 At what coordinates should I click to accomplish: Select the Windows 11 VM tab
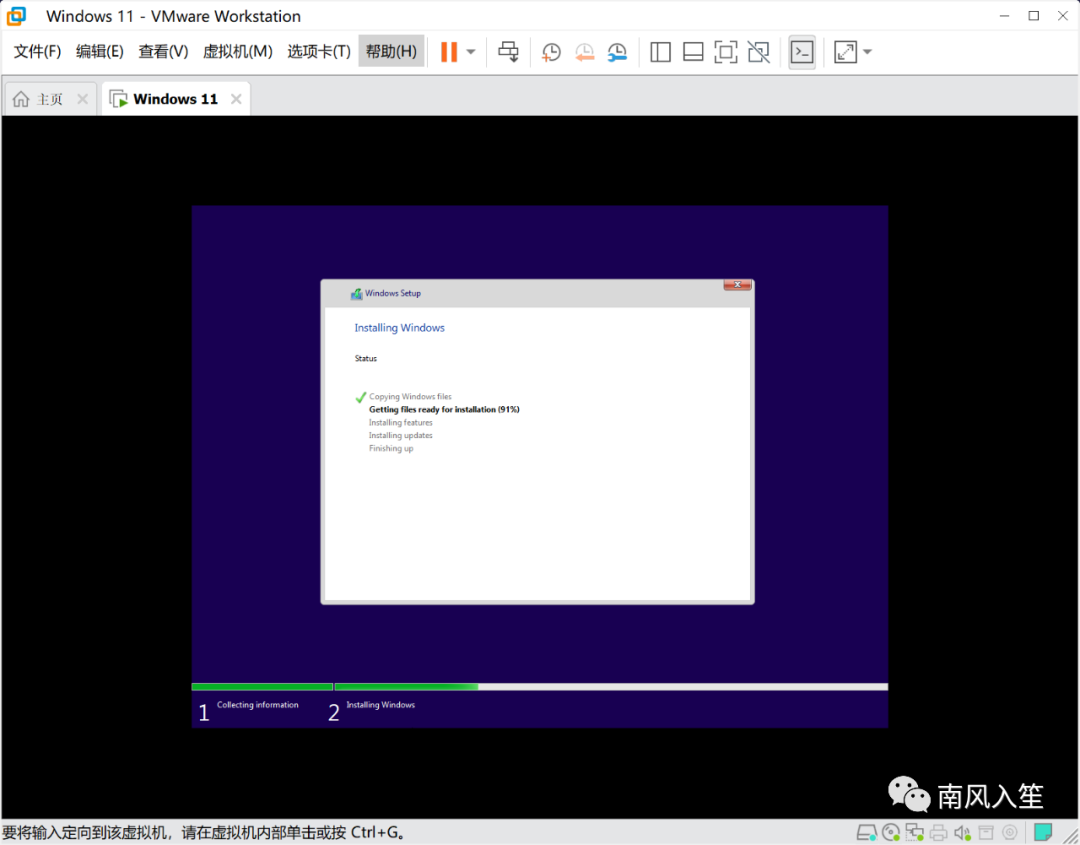point(175,99)
